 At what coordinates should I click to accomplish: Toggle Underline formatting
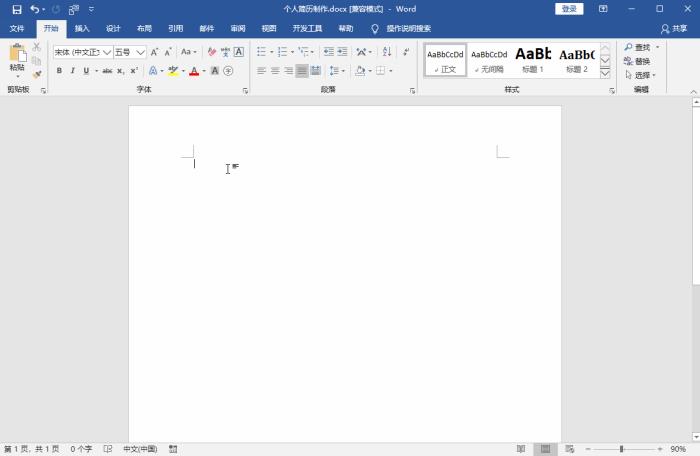(85, 71)
